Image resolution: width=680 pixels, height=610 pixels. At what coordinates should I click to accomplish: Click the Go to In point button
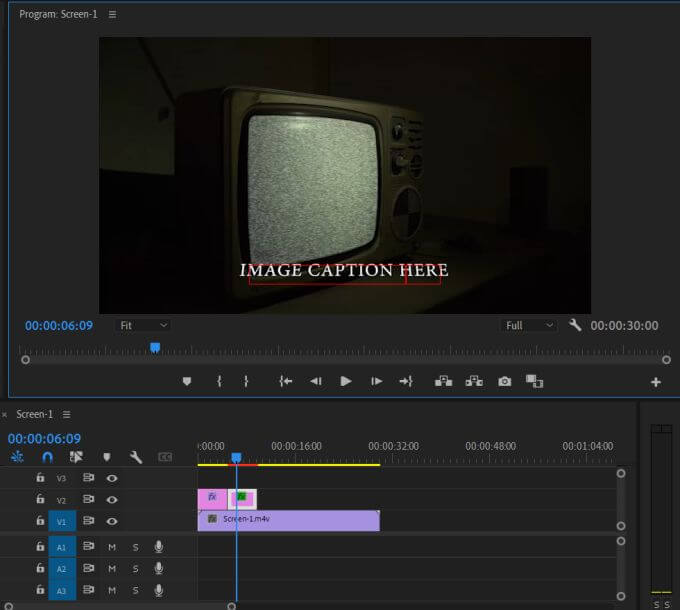point(286,381)
